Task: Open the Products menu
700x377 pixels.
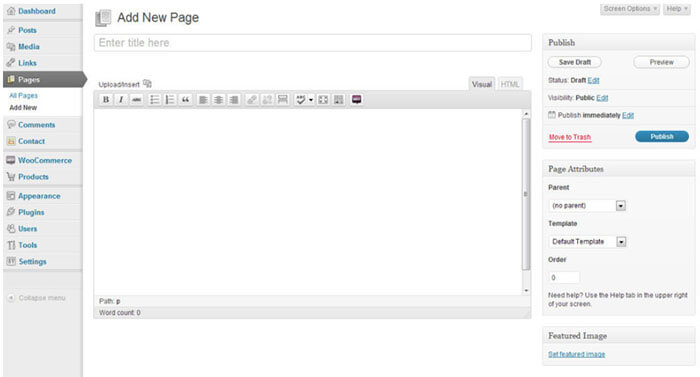Action: [33, 177]
